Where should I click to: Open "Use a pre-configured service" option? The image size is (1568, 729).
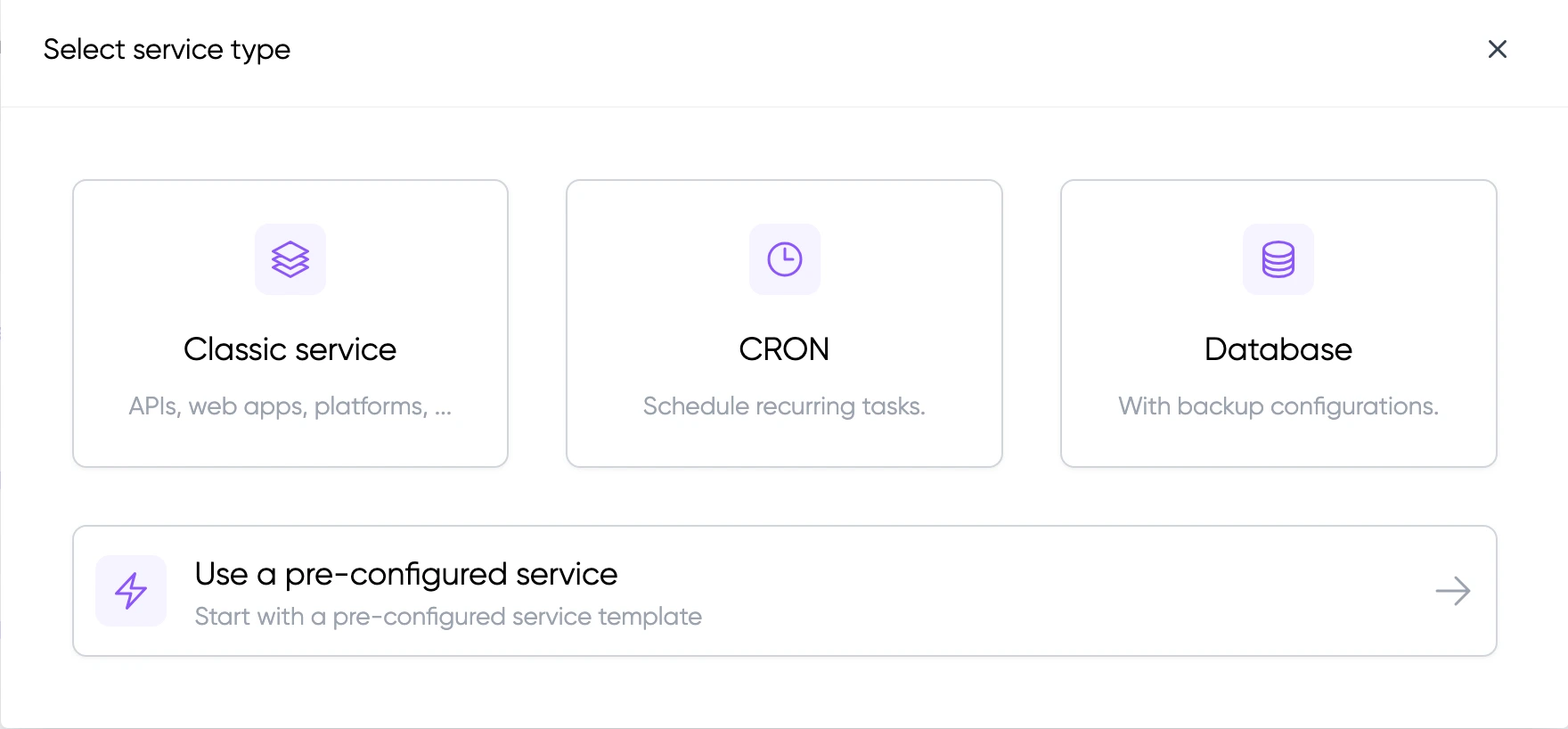pos(406,574)
